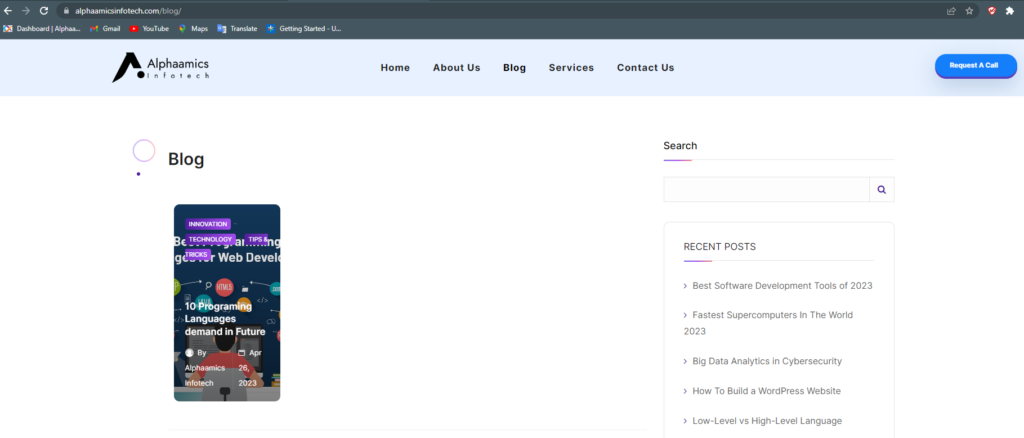This screenshot has width=1024, height=438.
Task: Go to the Home menu item
Action: pos(395,68)
